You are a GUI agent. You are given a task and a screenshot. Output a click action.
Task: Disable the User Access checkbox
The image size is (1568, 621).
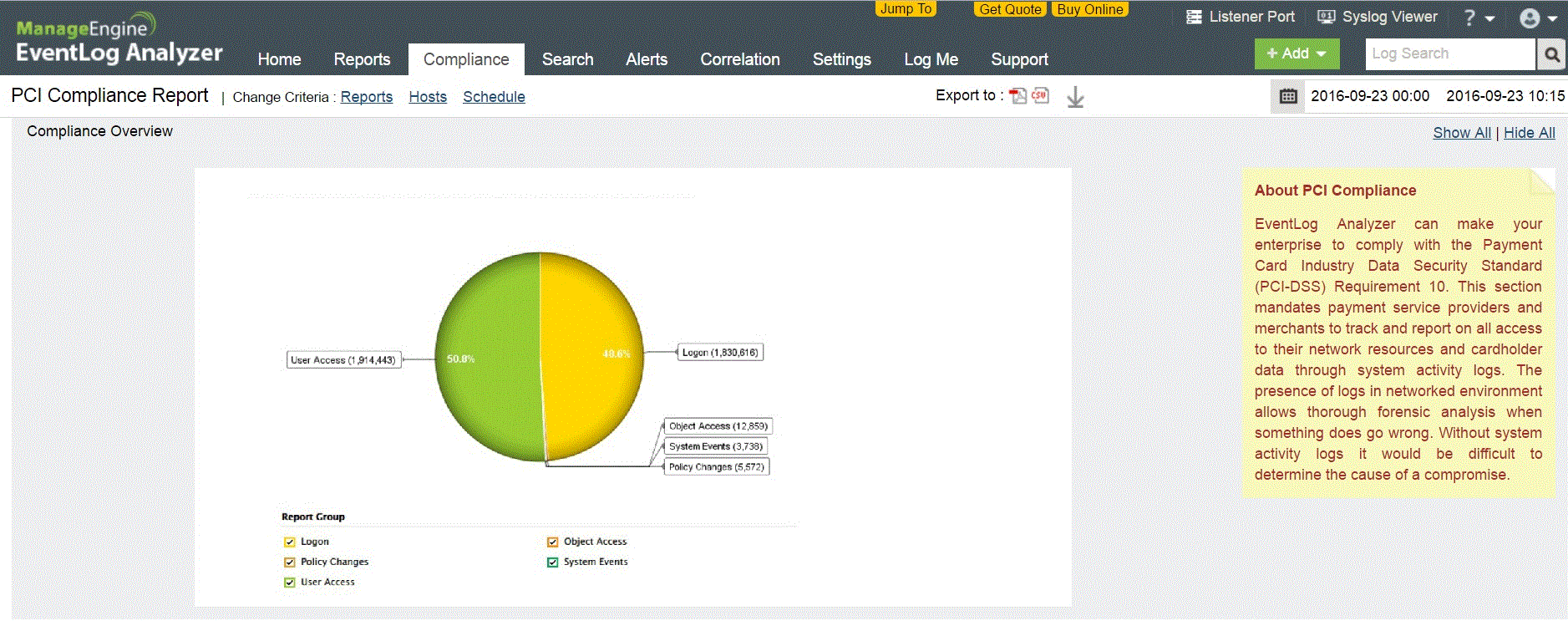click(290, 583)
